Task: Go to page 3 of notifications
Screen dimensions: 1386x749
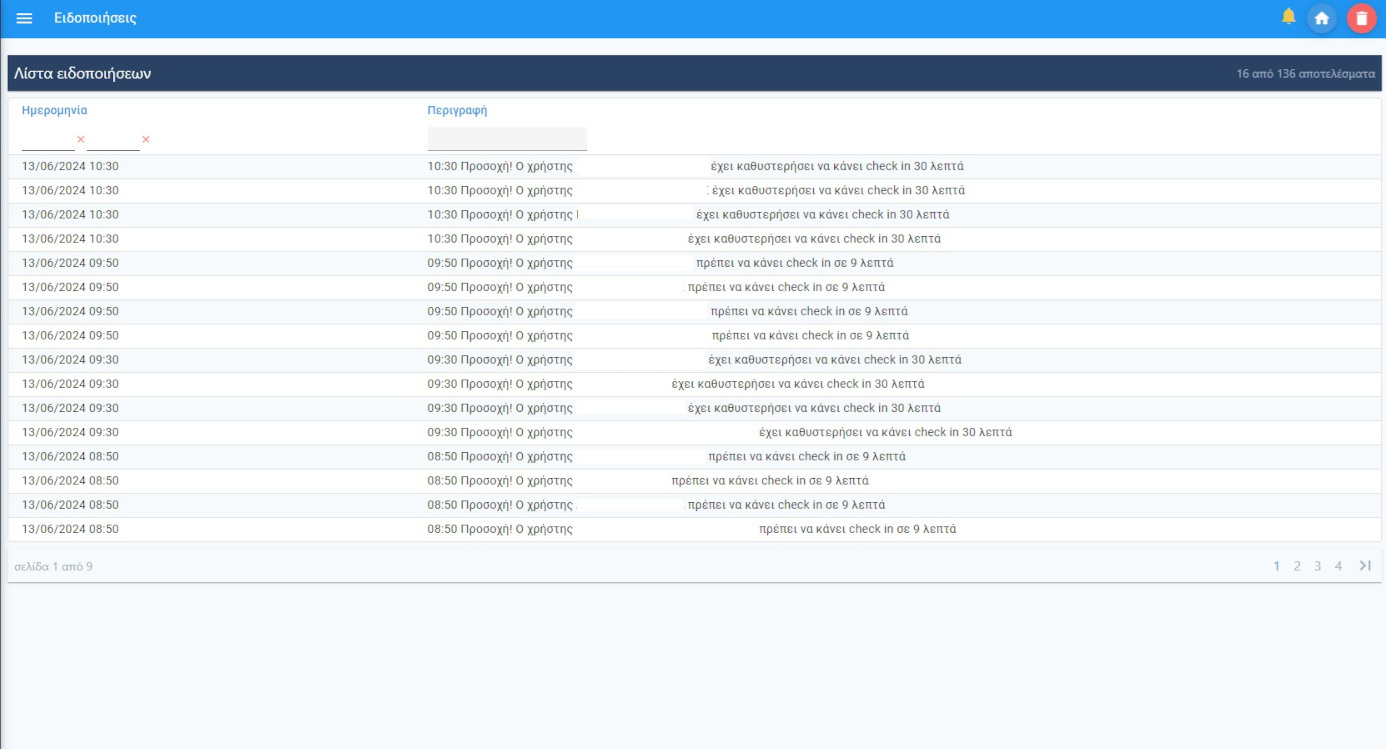Action: (x=1318, y=567)
